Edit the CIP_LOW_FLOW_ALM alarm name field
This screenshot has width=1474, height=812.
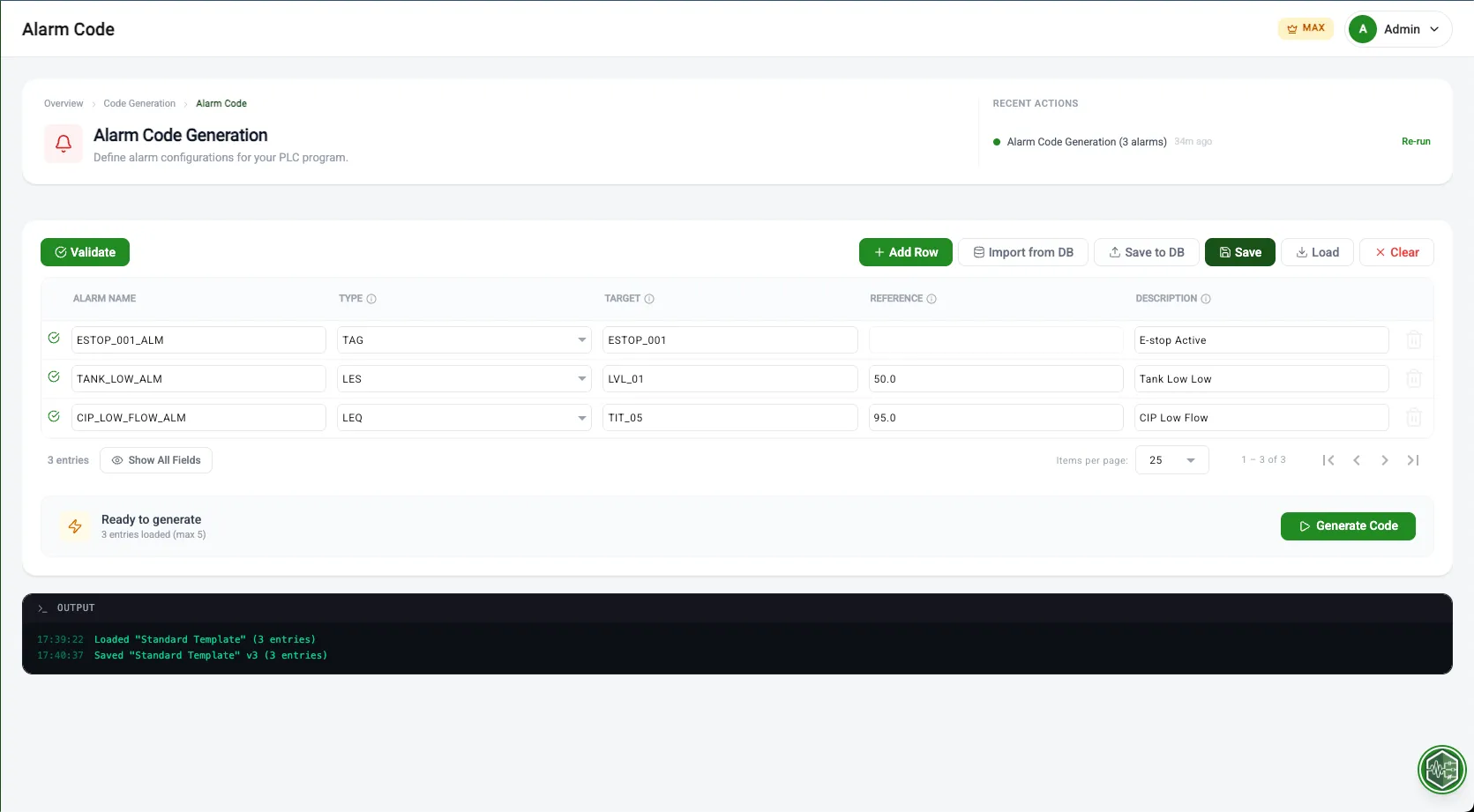[x=198, y=418]
